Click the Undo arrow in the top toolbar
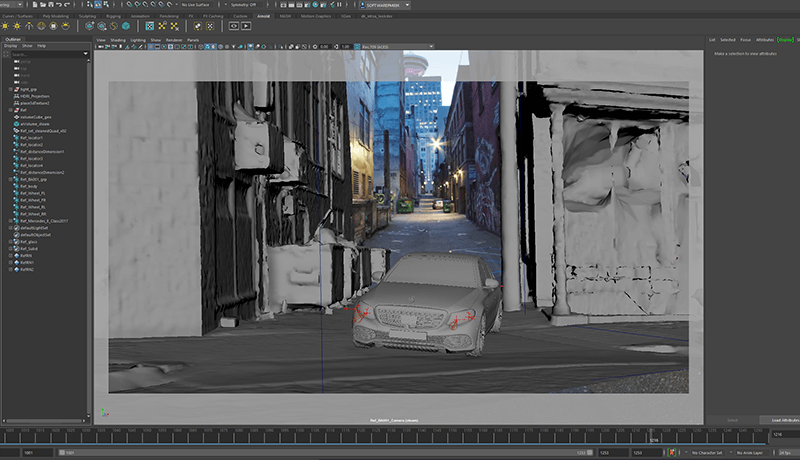Viewport: 800px width, 460px height. click(59, 5)
